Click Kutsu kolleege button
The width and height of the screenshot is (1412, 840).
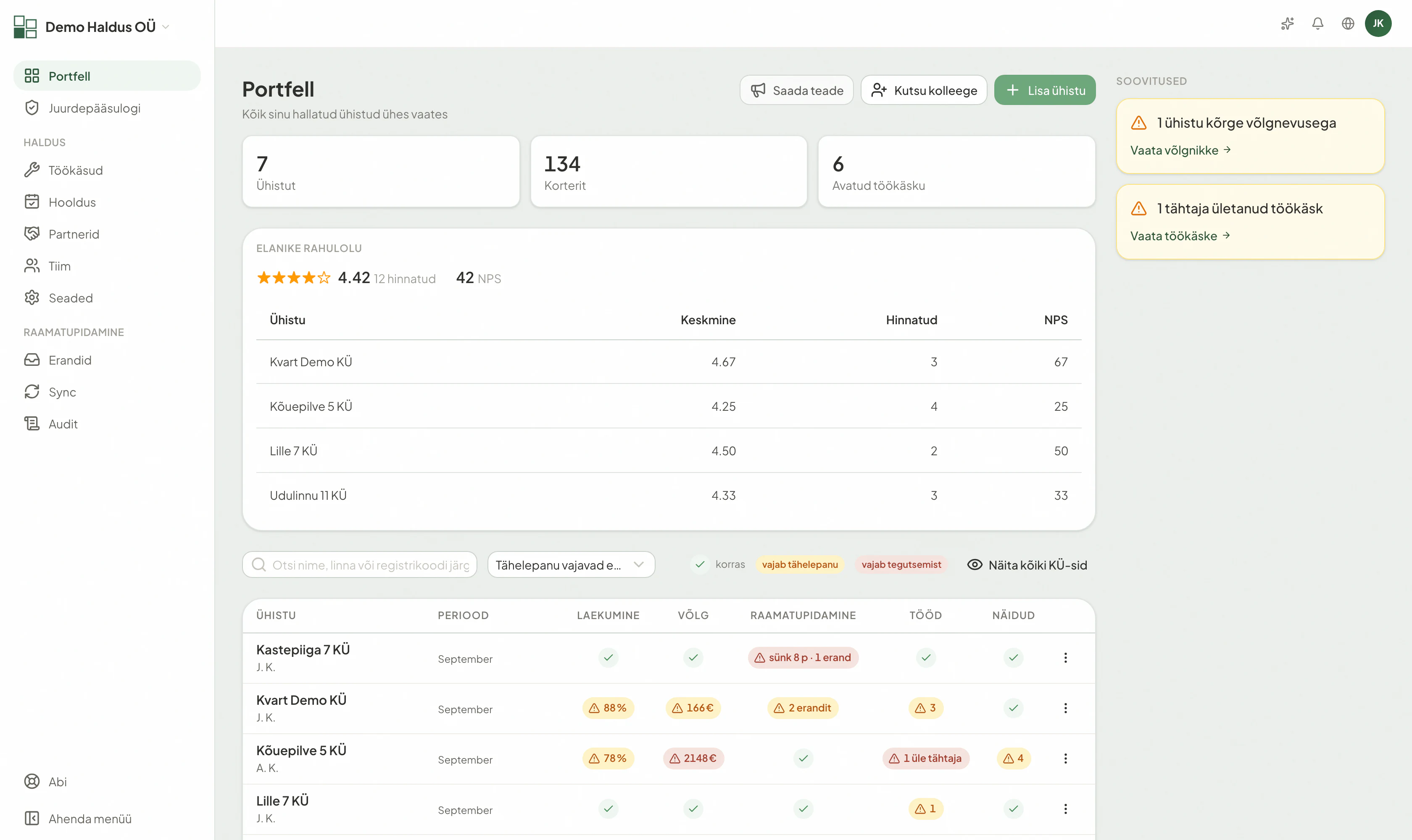924,90
